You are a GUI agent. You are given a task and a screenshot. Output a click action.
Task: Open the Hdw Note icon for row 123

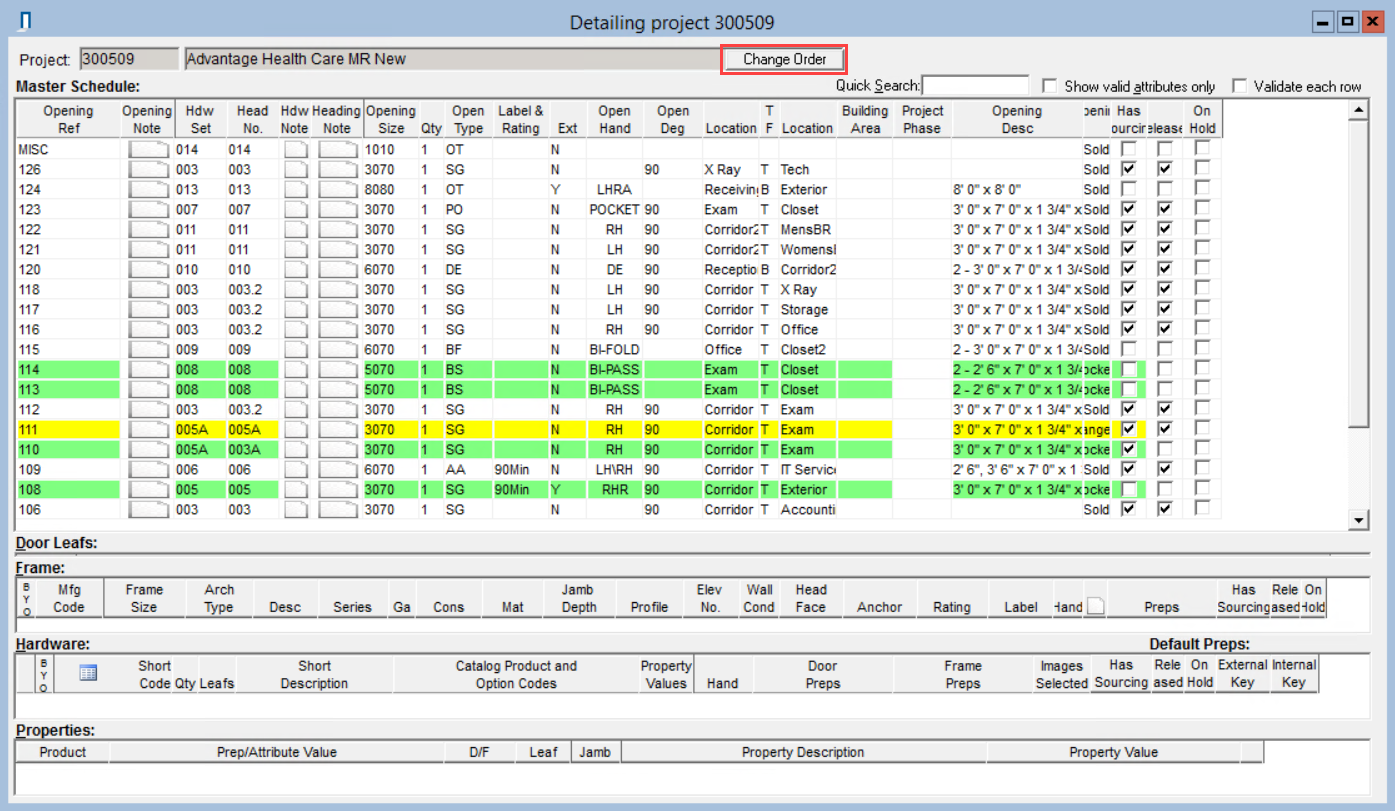tap(295, 210)
